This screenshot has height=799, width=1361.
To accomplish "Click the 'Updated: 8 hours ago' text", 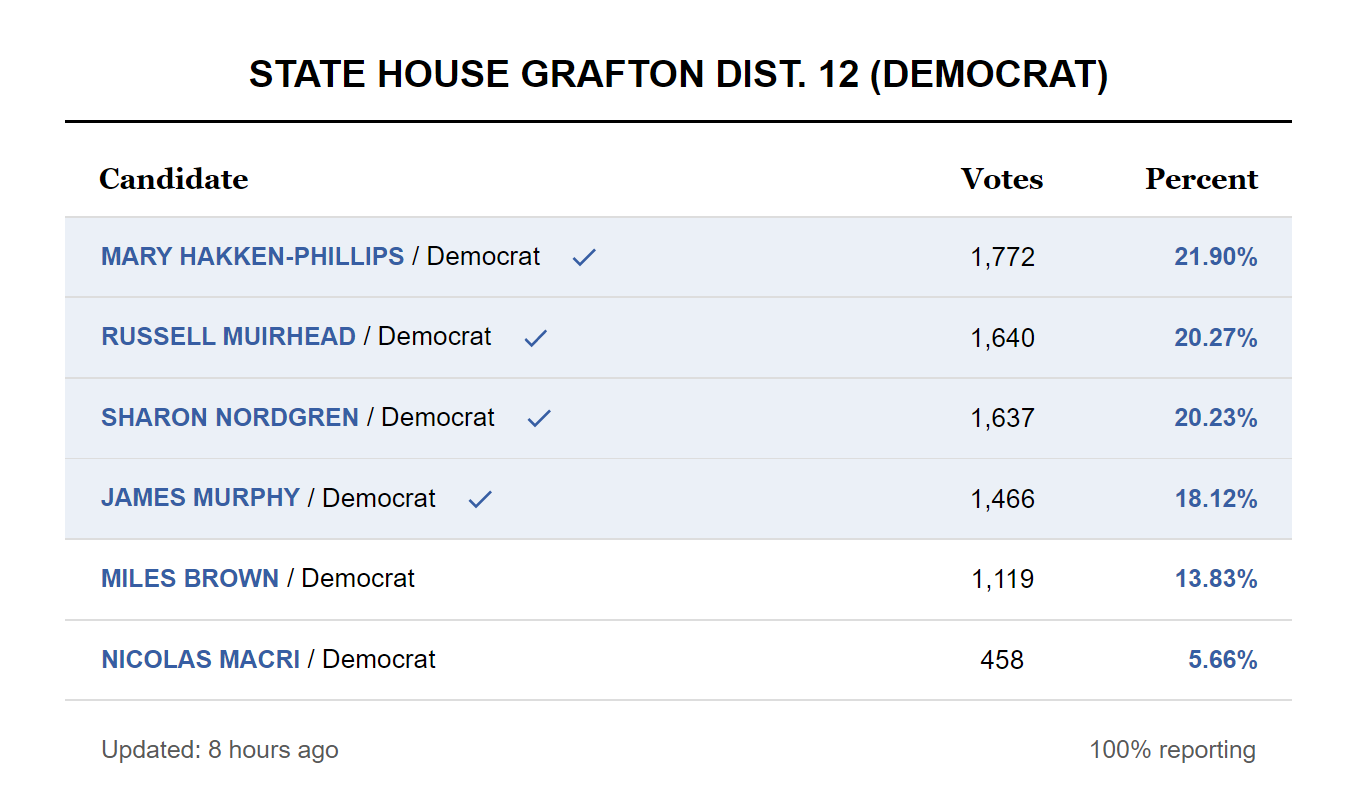I will [220, 749].
